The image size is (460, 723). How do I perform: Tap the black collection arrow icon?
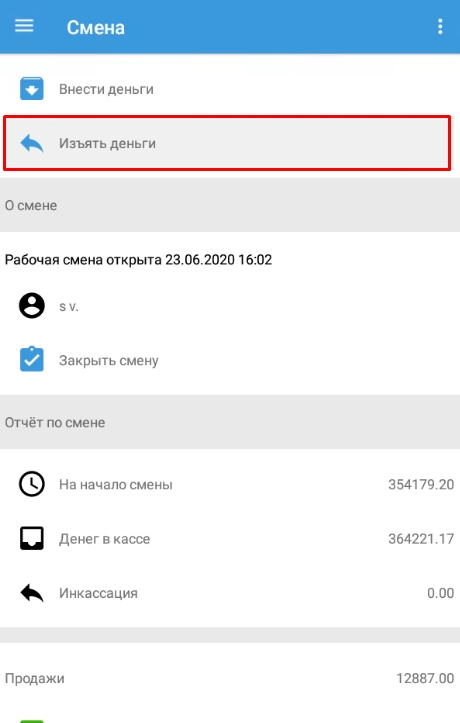(x=31, y=593)
